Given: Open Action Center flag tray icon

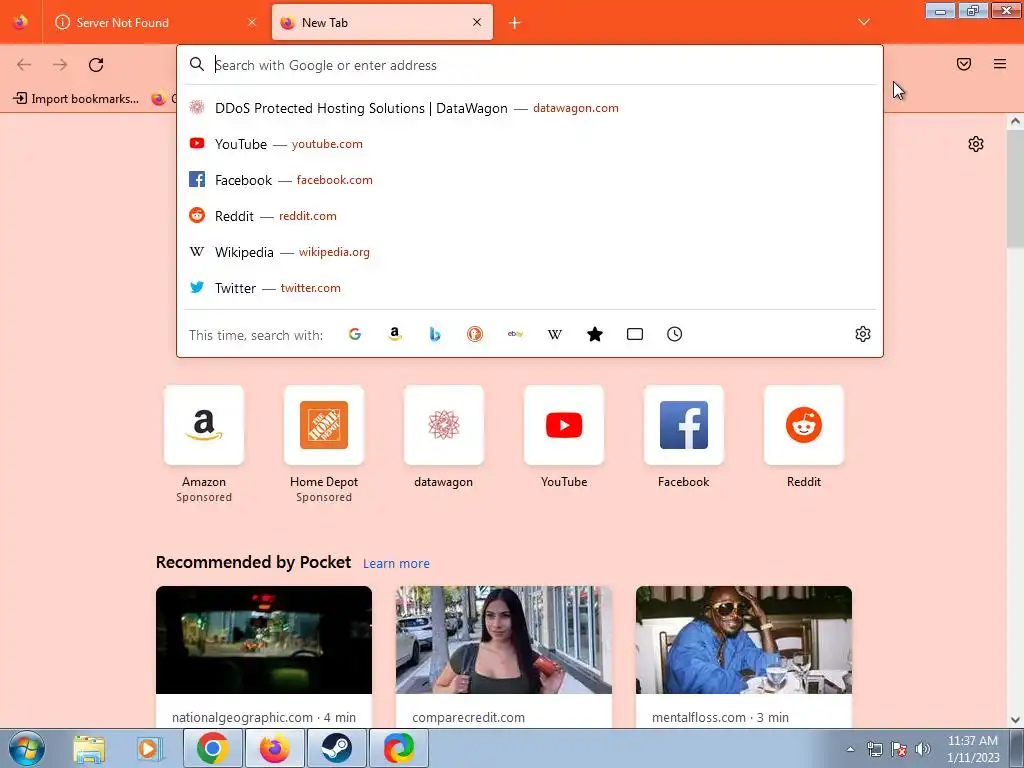Looking at the screenshot, I should pos(899,749).
